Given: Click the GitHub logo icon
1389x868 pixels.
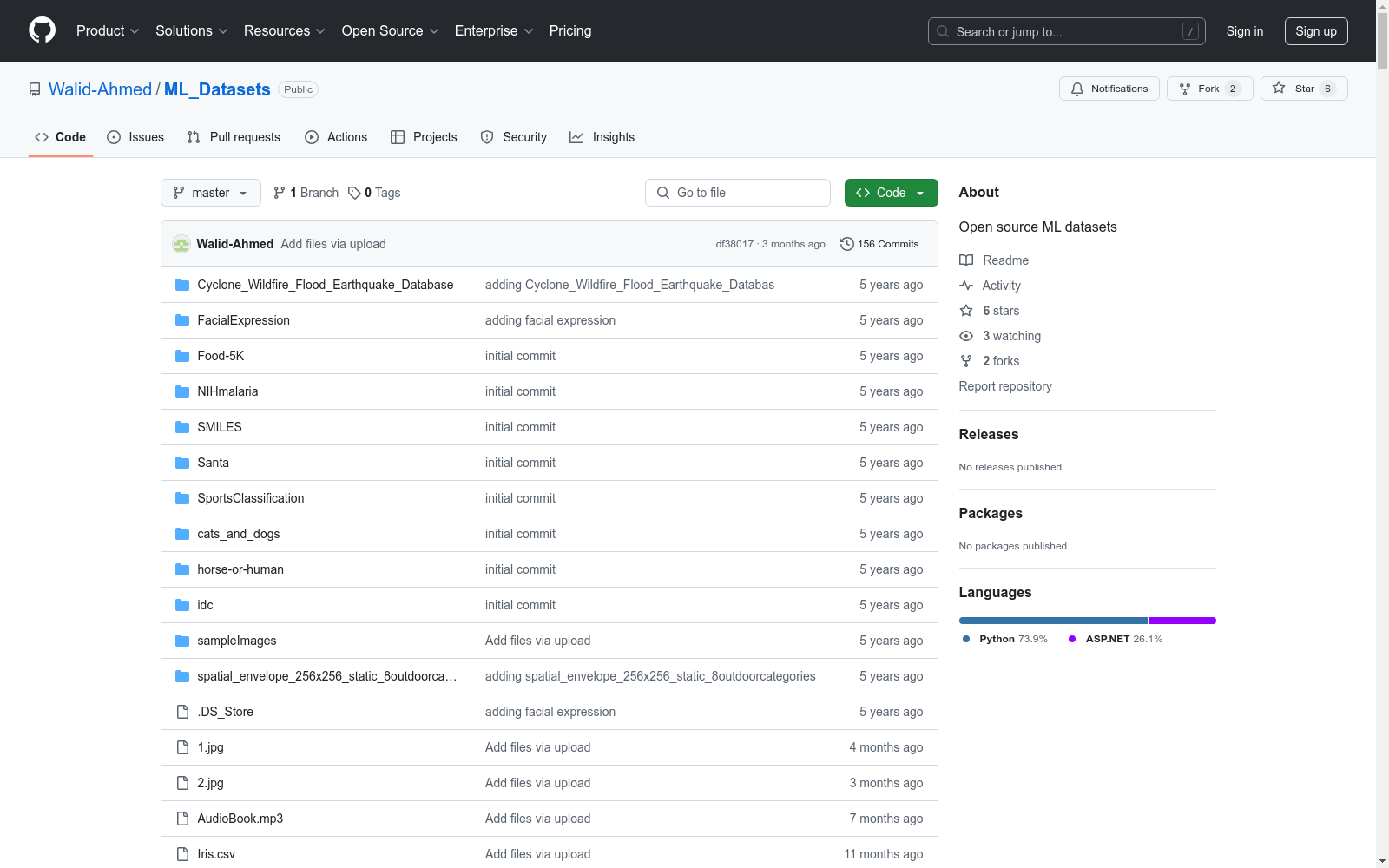Looking at the screenshot, I should [42, 30].
